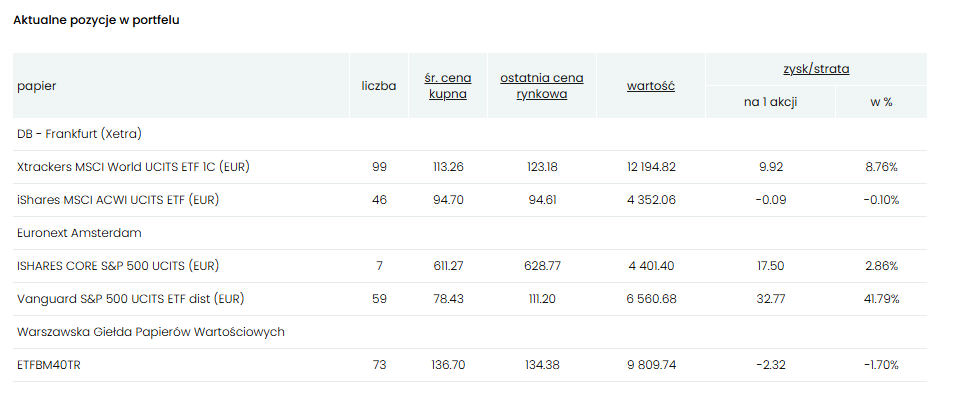Select Xtrackers MSCI World UCITS ETF row

[x=133, y=167]
